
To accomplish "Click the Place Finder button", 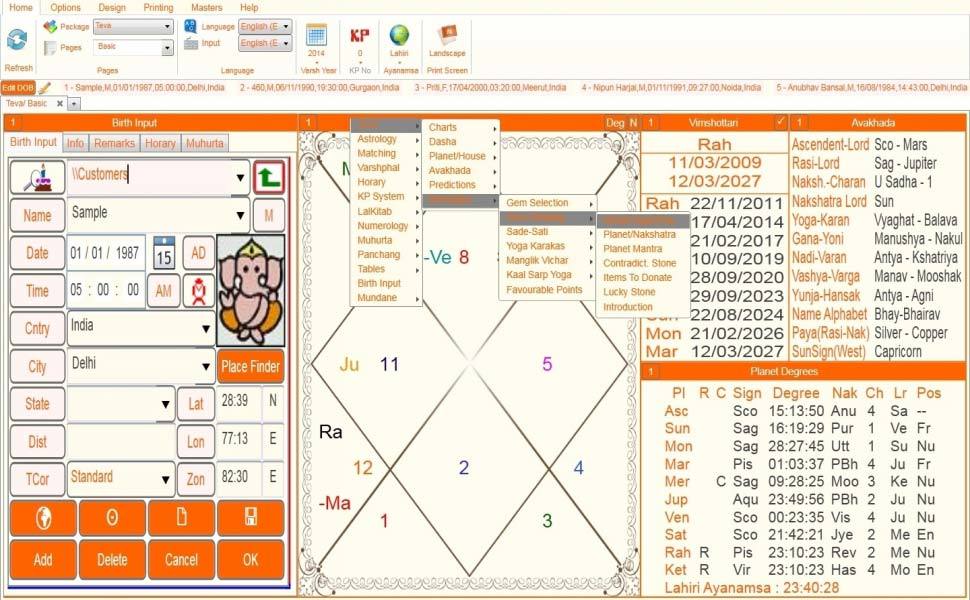I will [x=251, y=366].
